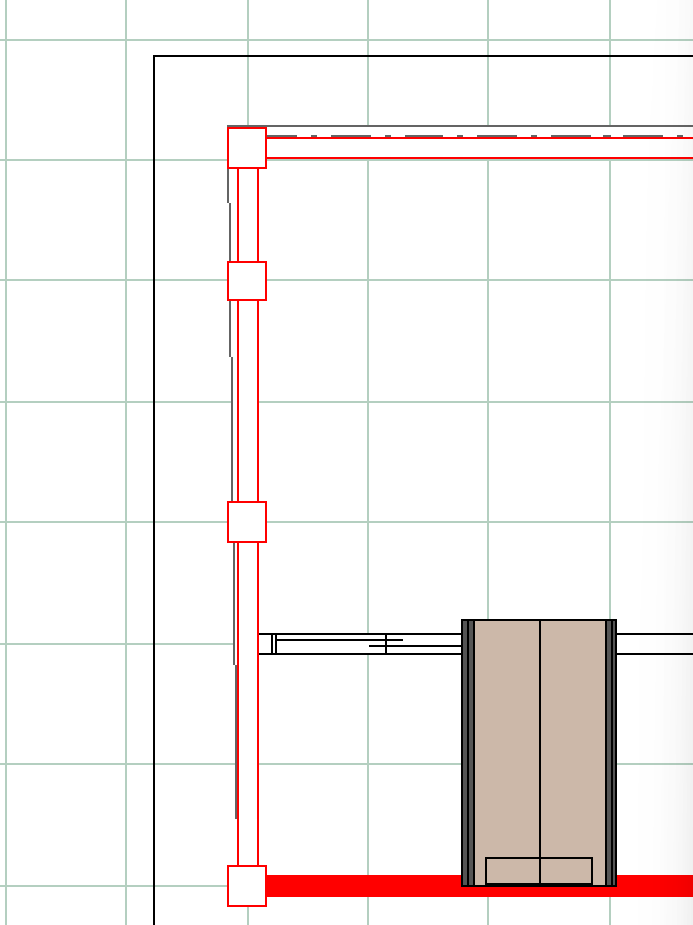Screen dimensions: 693x925
Task: Click the bottom-left corner red square handle
Action: pyautogui.click(x=247, y=886)
